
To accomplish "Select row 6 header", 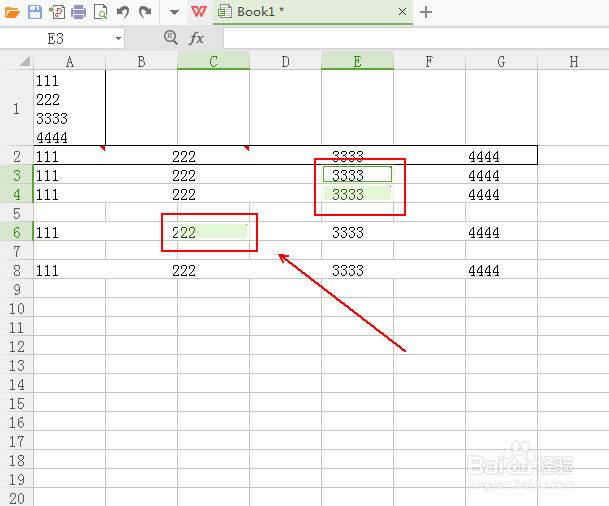I will point(17,232).
